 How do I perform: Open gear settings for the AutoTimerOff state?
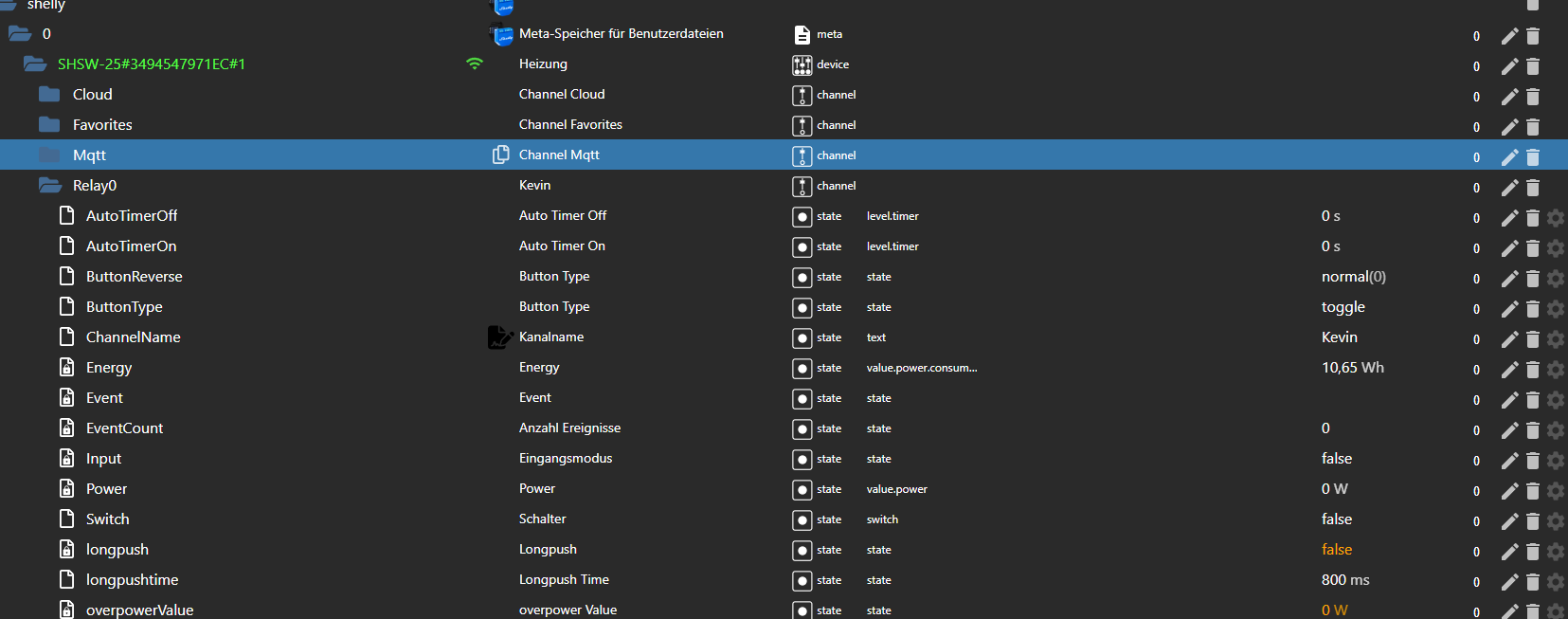click(x=1555, y=218)
